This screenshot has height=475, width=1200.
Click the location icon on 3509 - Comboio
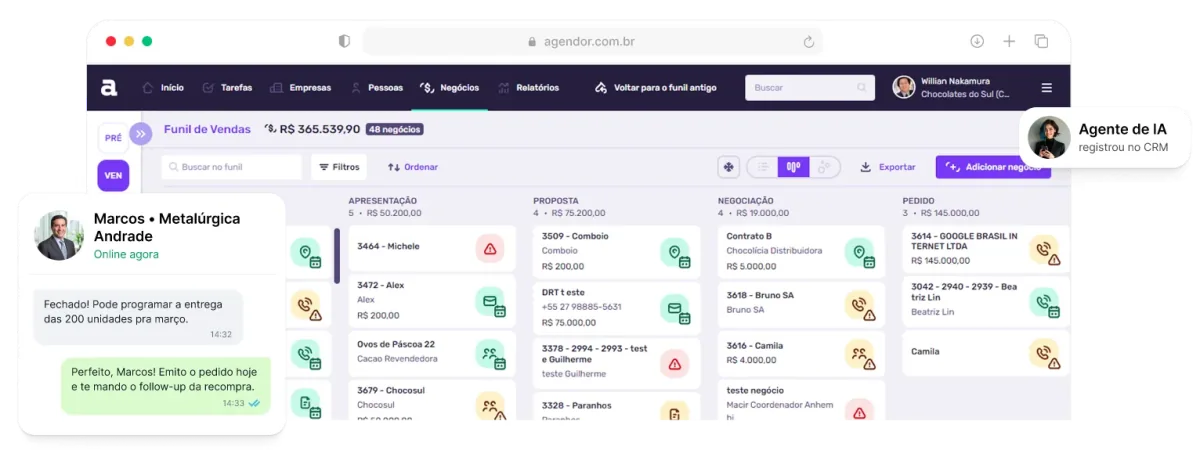676,253
